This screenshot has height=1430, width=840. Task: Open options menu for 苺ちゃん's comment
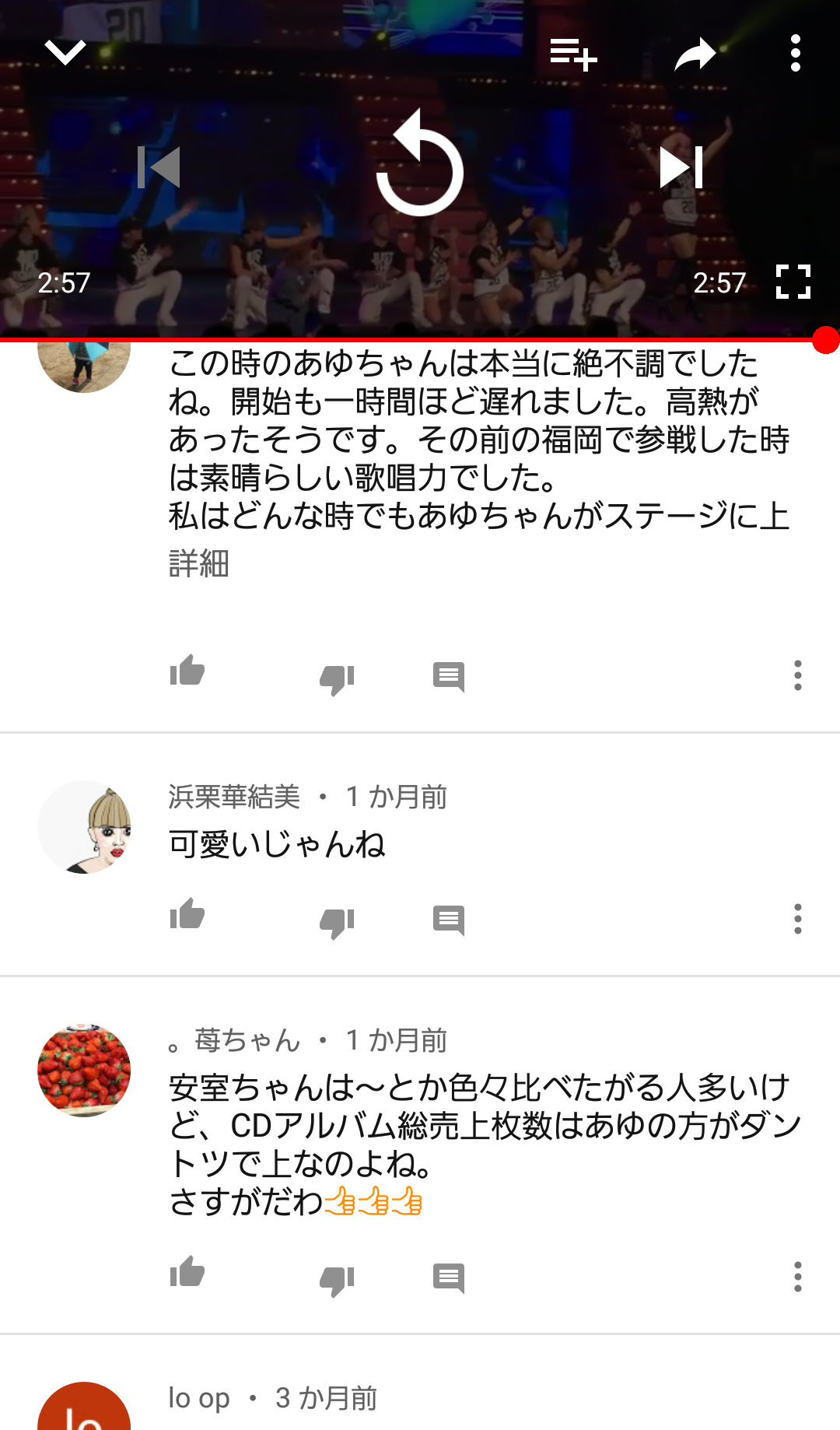(797, 1277)
